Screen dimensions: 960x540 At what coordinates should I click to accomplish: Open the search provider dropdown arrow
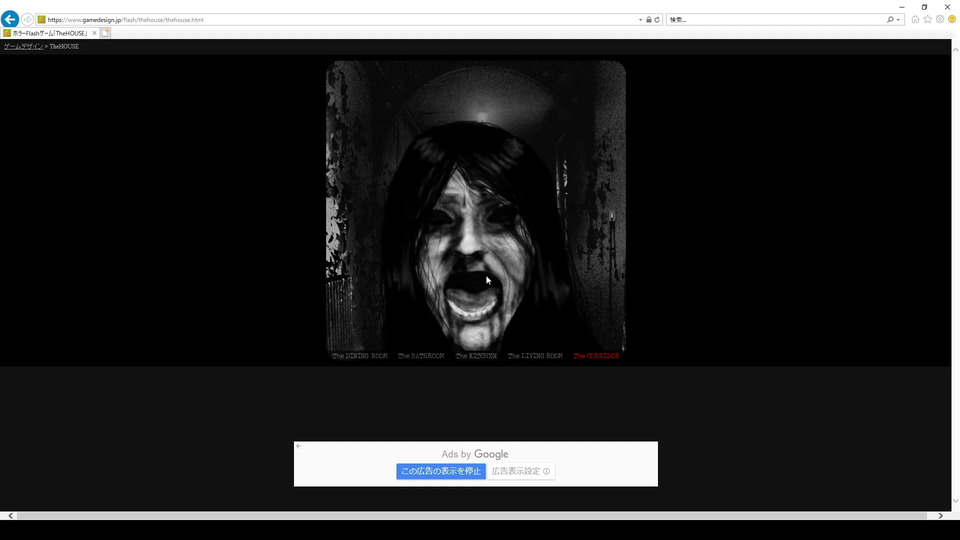click(x=898, y=20)
